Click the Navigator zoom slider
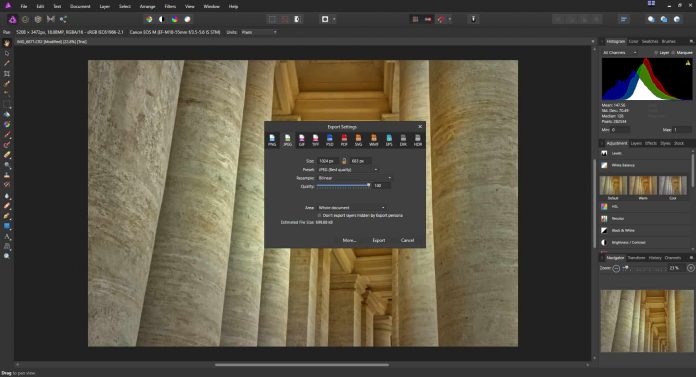Screen dimensions: 696x377 [644, 268]
